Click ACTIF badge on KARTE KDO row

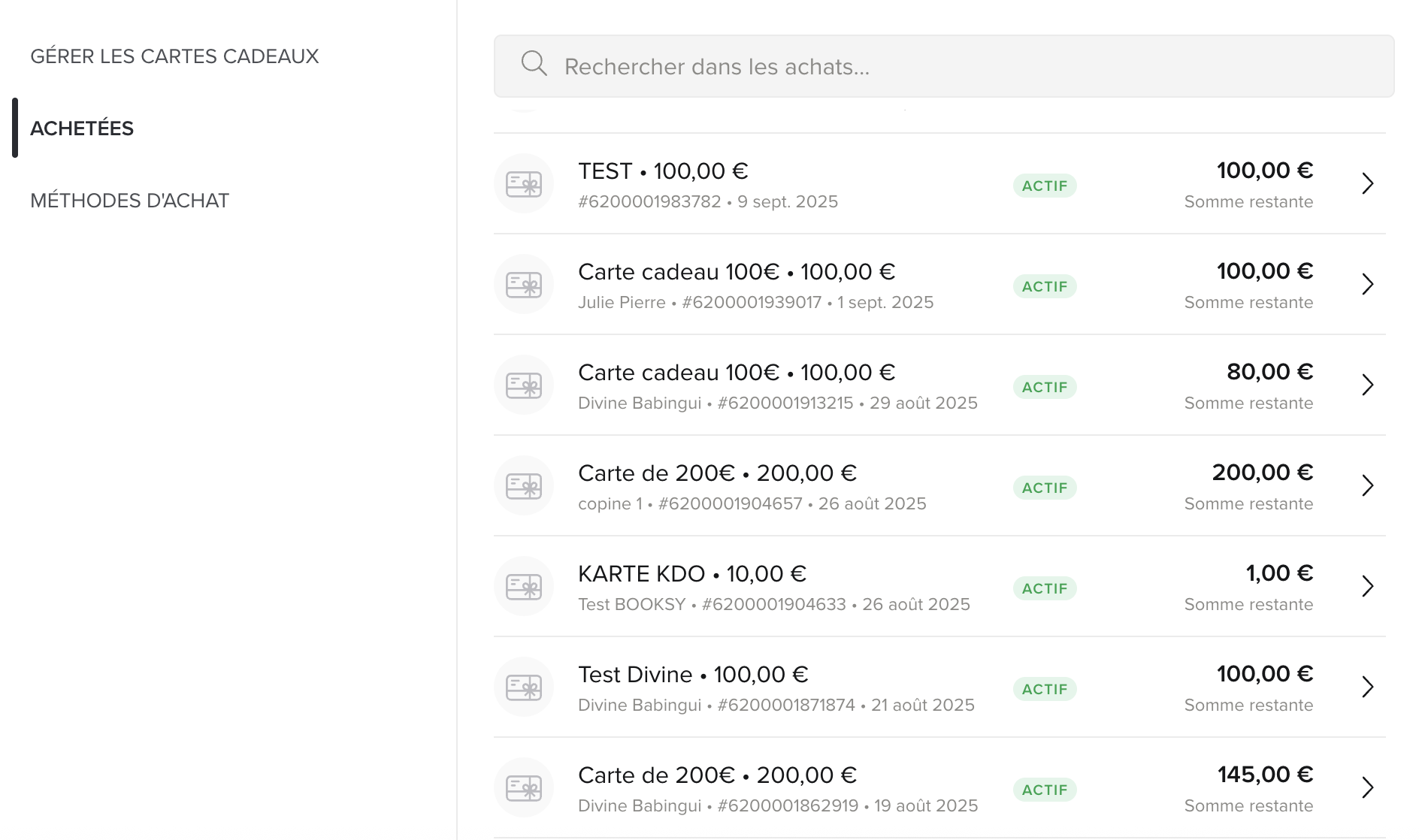[1045, 588]
